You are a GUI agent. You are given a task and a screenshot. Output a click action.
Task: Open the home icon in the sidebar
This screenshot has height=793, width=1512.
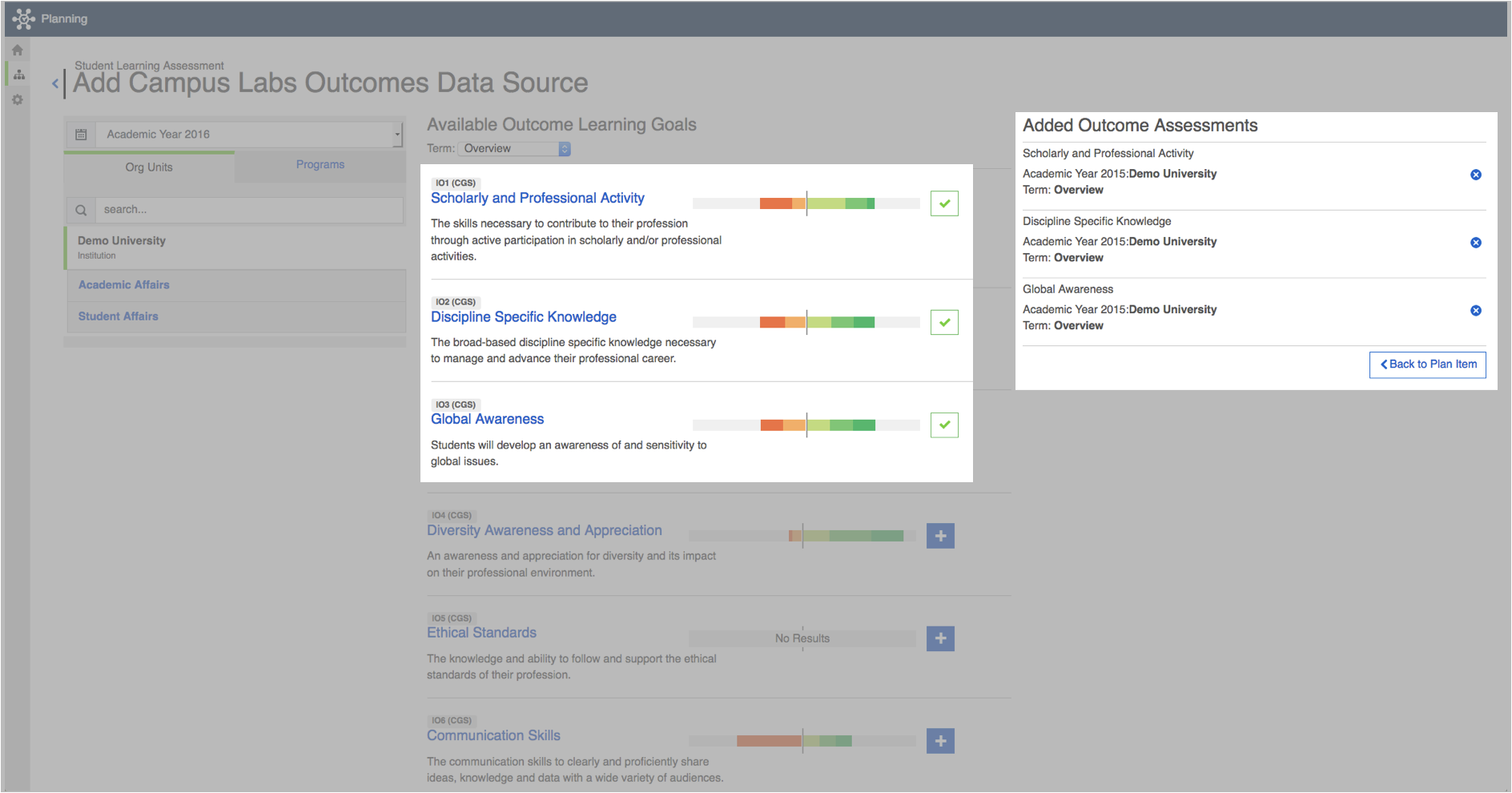(x=18, y=50)
